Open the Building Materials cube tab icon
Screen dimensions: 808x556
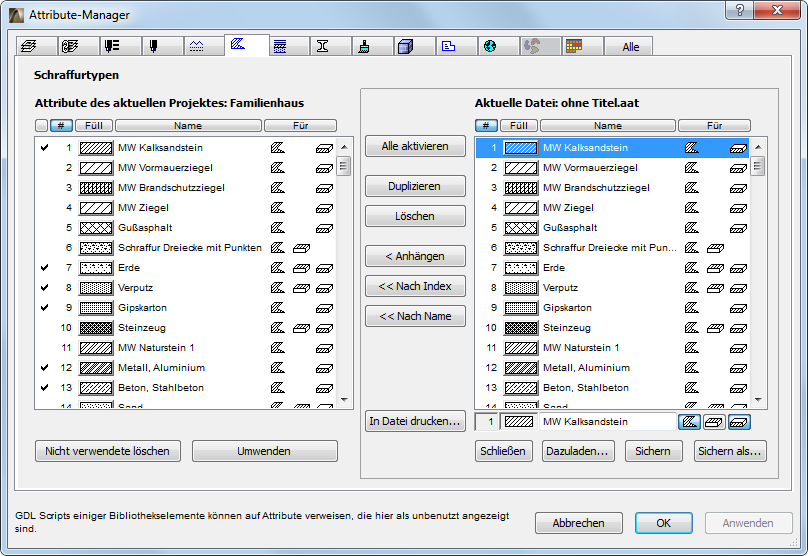(x=406, y=46)
